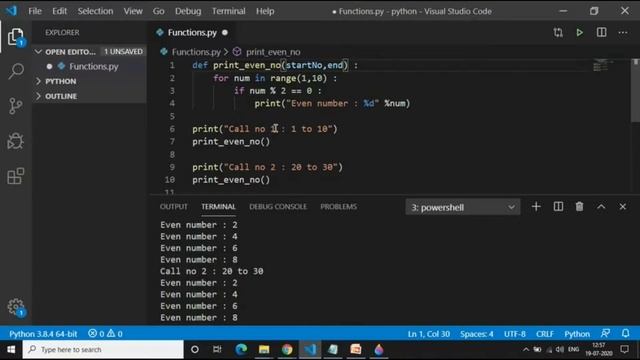Viewport: 640px width, 360px height.
Task: Open the File menu
Action: [35, 11]
